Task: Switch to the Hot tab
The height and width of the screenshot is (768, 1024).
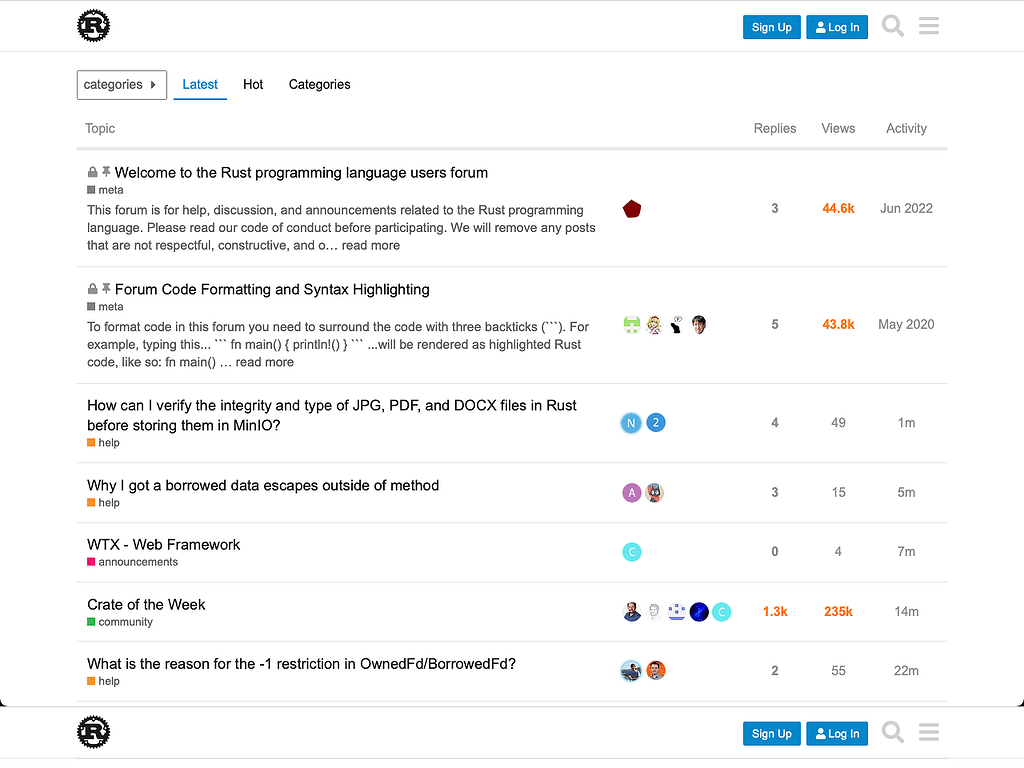Action: (253, 85)
